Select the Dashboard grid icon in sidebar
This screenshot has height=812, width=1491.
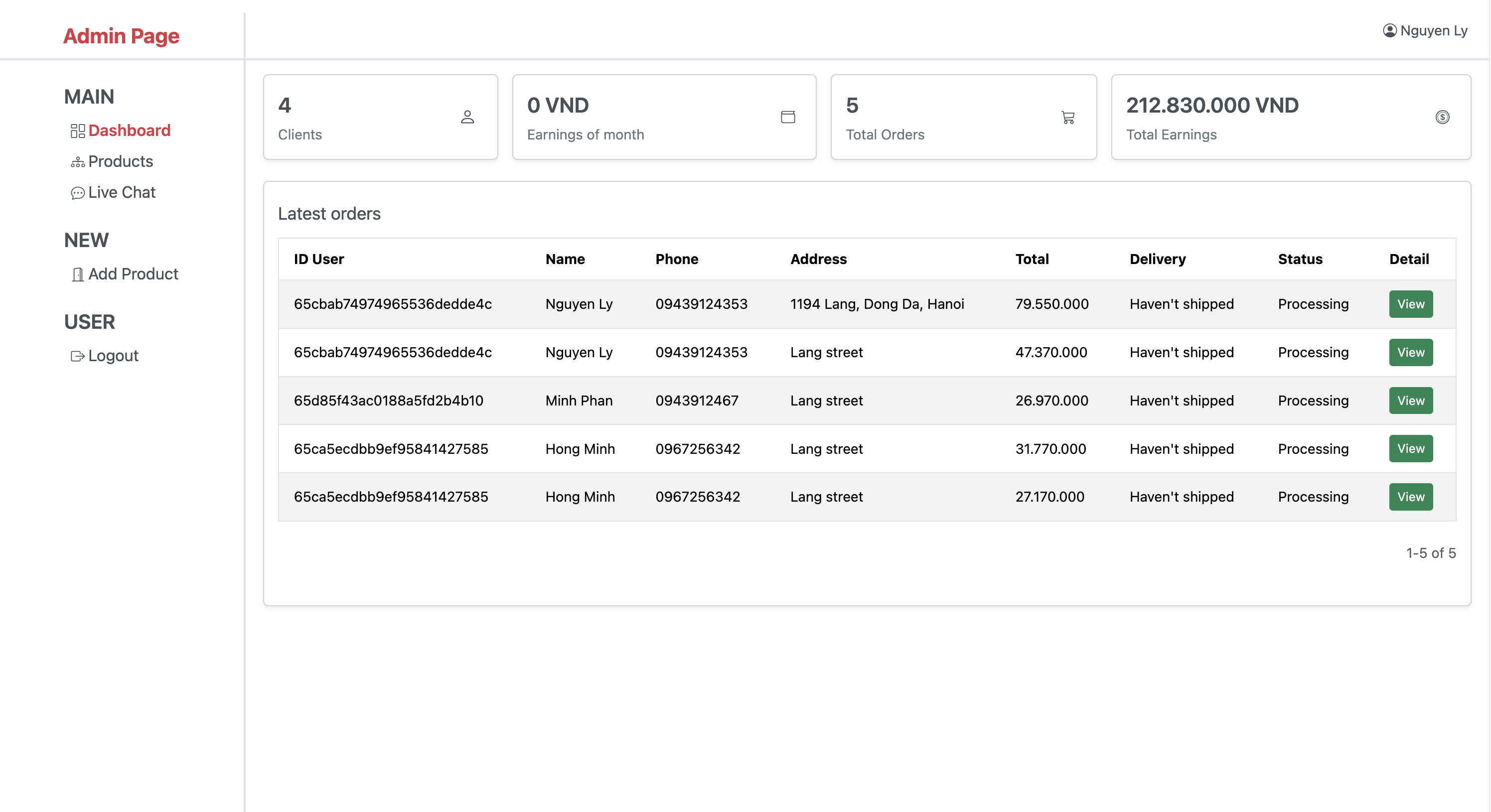coord(78,131)
